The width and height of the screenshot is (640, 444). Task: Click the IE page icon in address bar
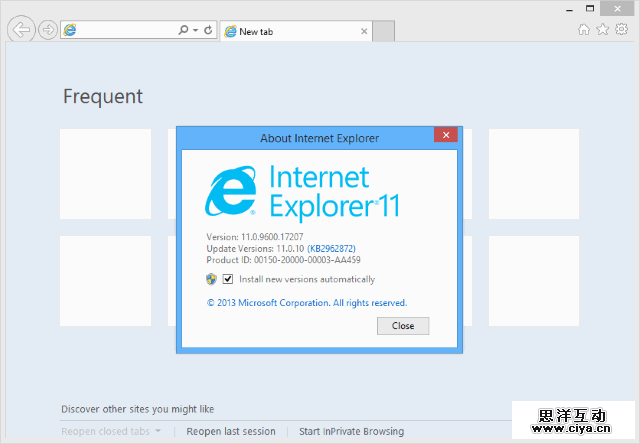point(70,30)
